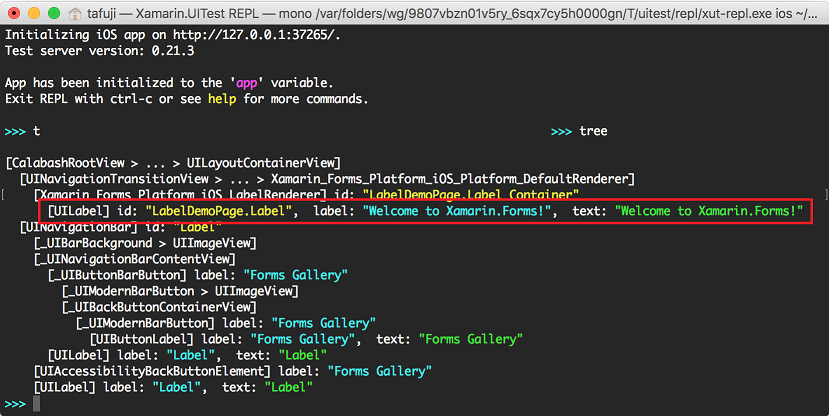Screen dimensions: 829x416
Task: Click the 'tree' command on the right
Action: 593,131
